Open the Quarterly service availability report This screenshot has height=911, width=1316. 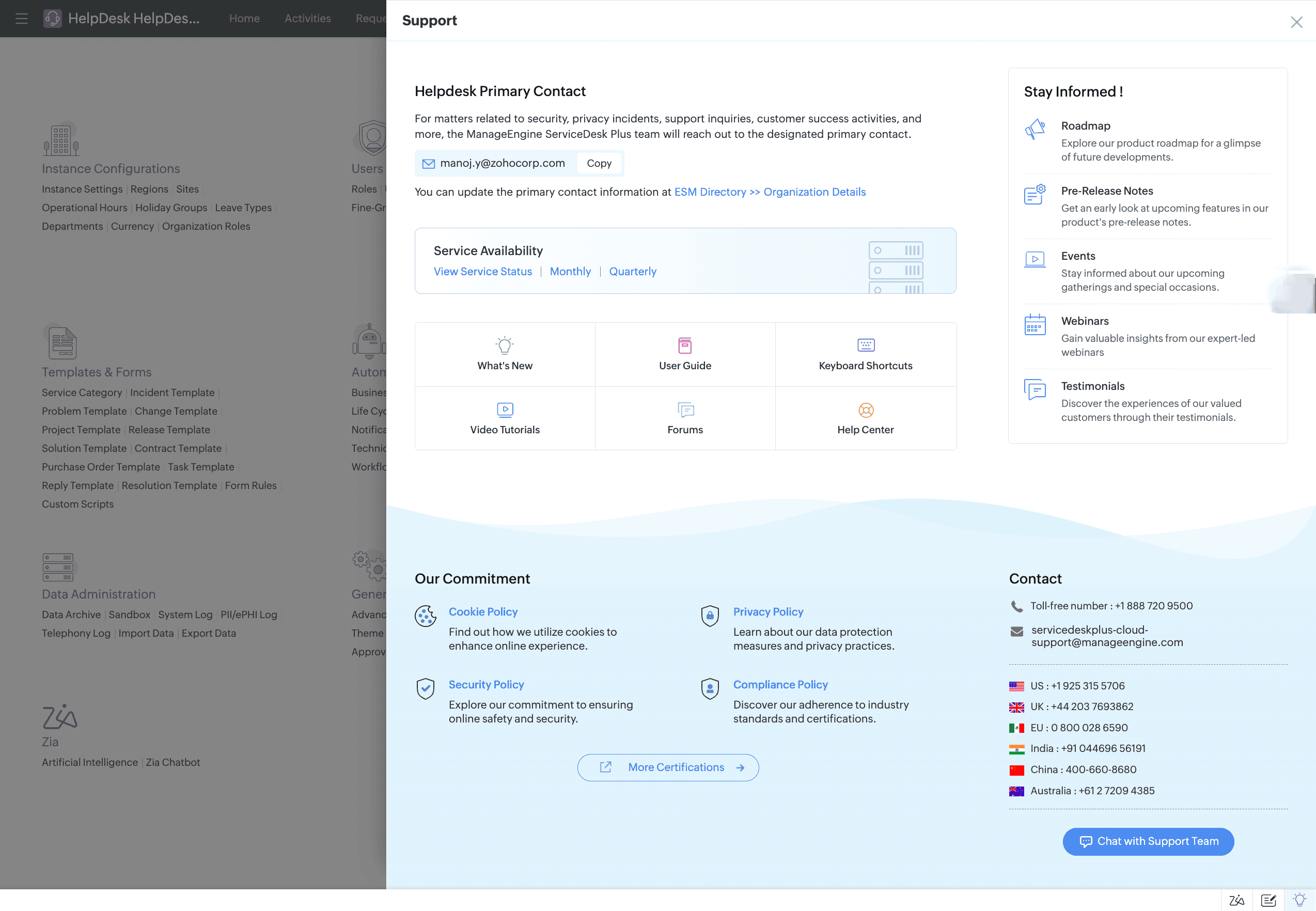pos(632,272)
